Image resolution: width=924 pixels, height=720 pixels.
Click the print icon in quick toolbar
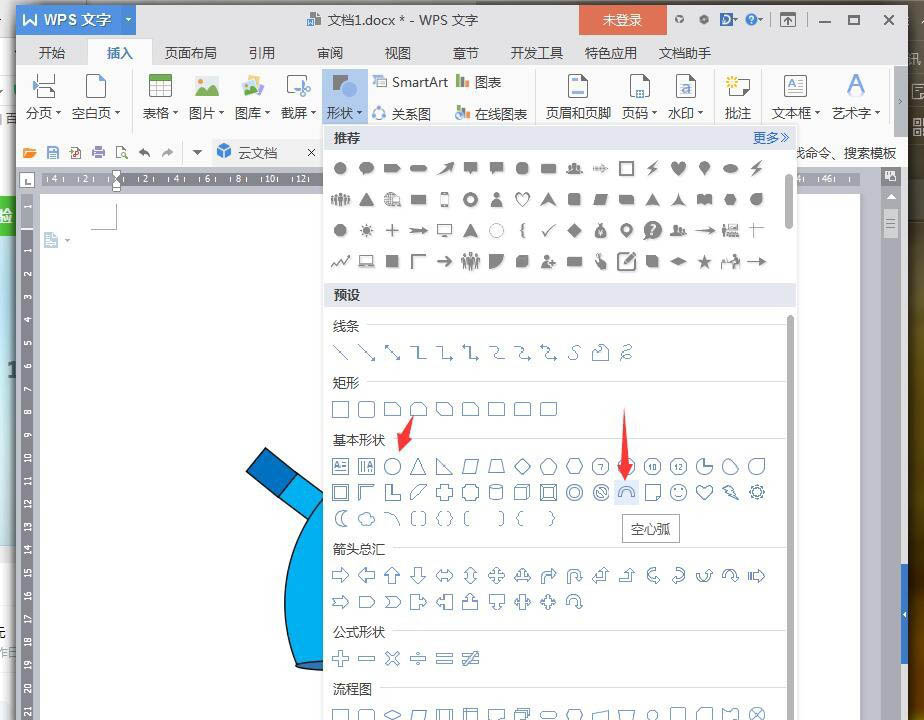pyautogui.click(x=98, y=153)
